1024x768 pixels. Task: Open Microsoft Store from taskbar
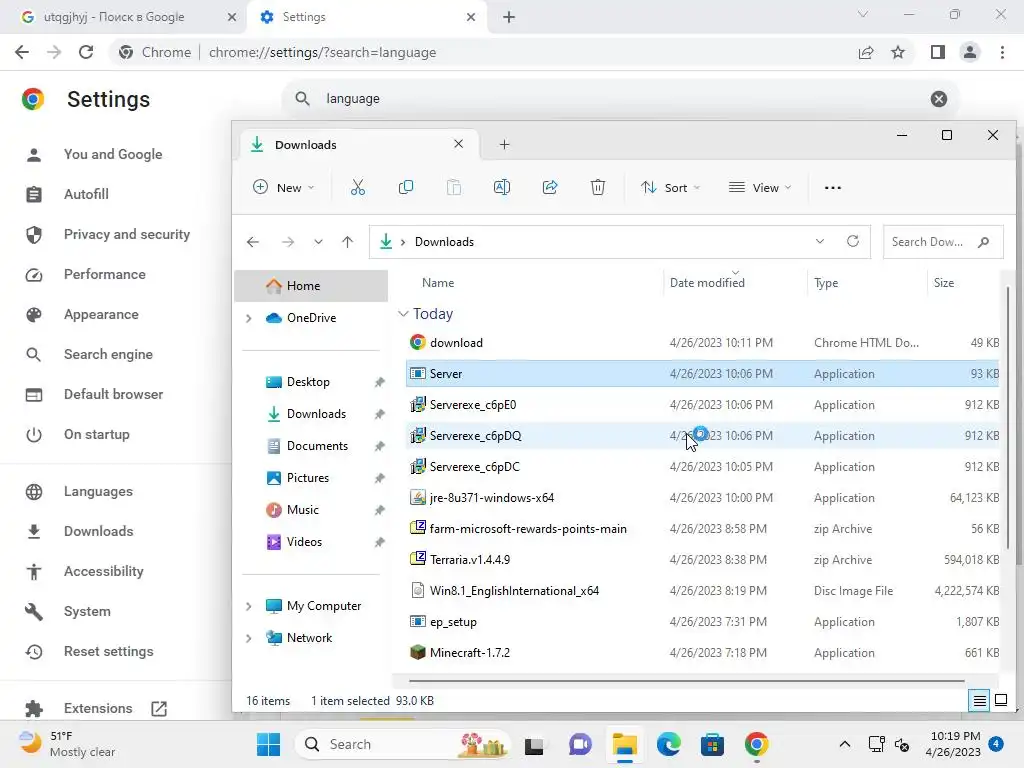[712, 744]
